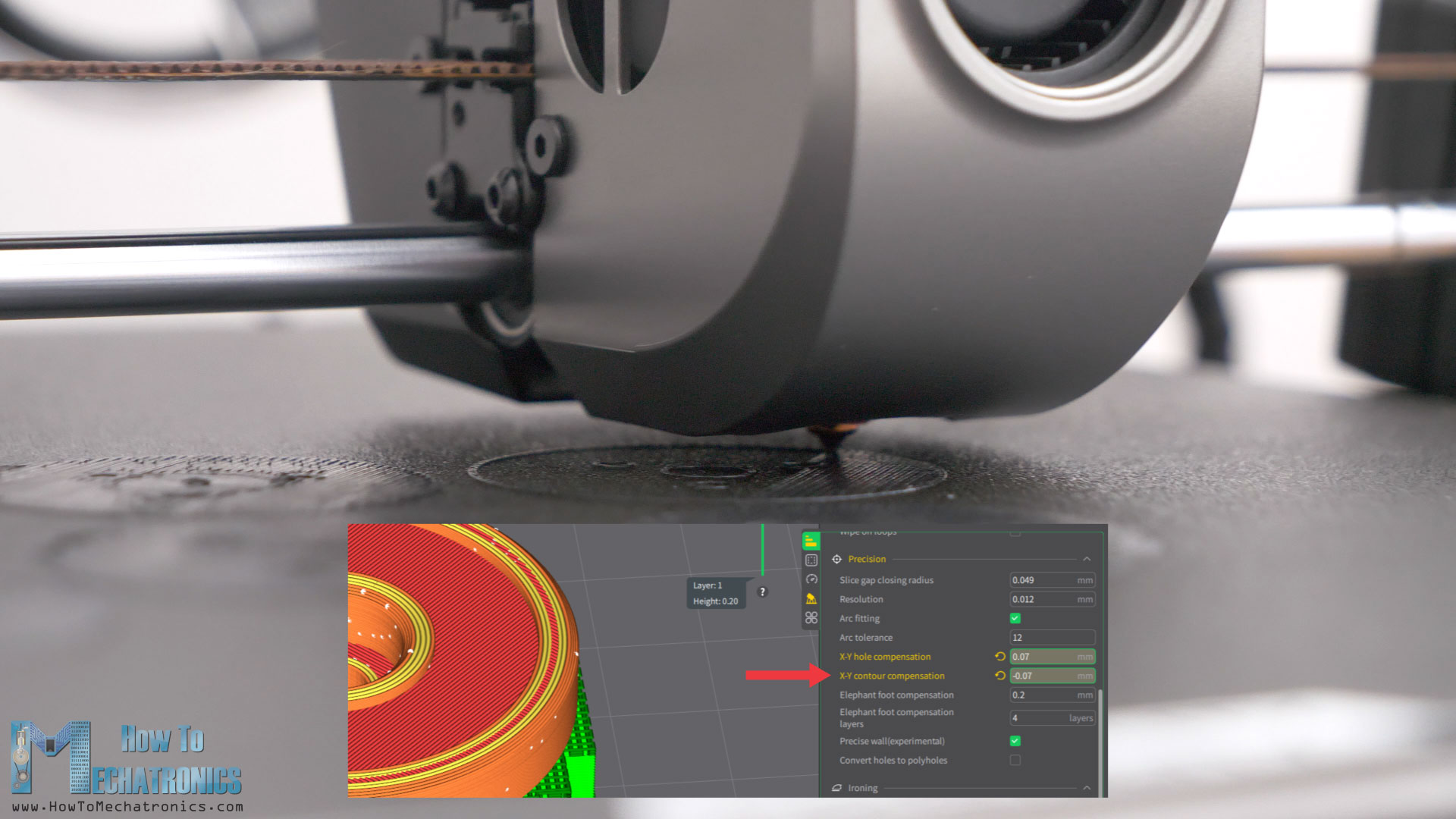Open the Strength settings tab icon
Viewport: 1456px width, 819px height.
pos(811,560)
